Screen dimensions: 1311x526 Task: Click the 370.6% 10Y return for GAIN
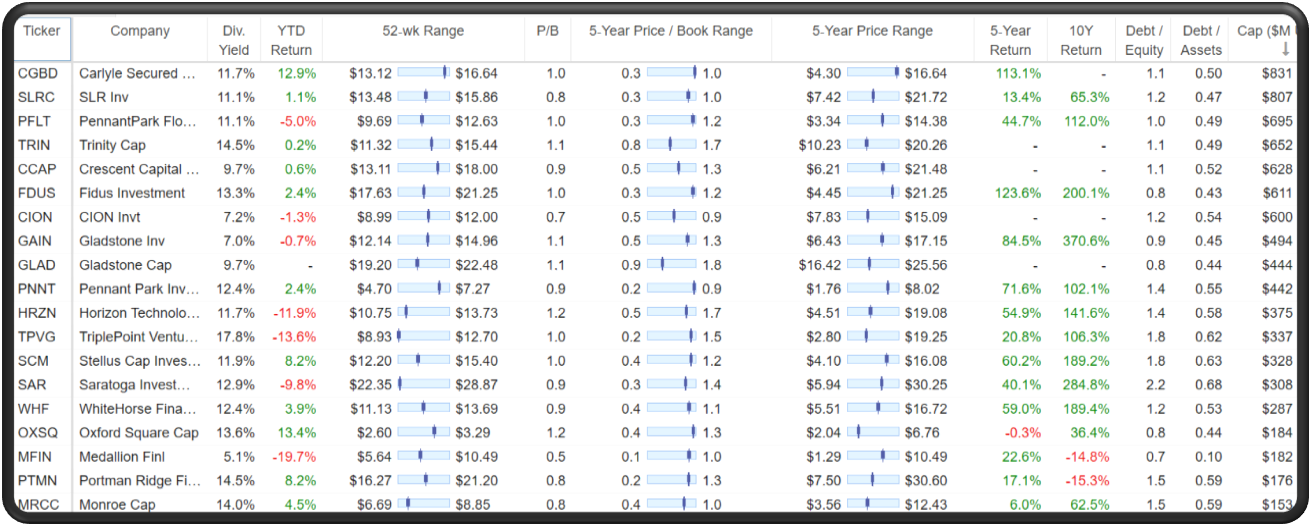(1085, 241)
